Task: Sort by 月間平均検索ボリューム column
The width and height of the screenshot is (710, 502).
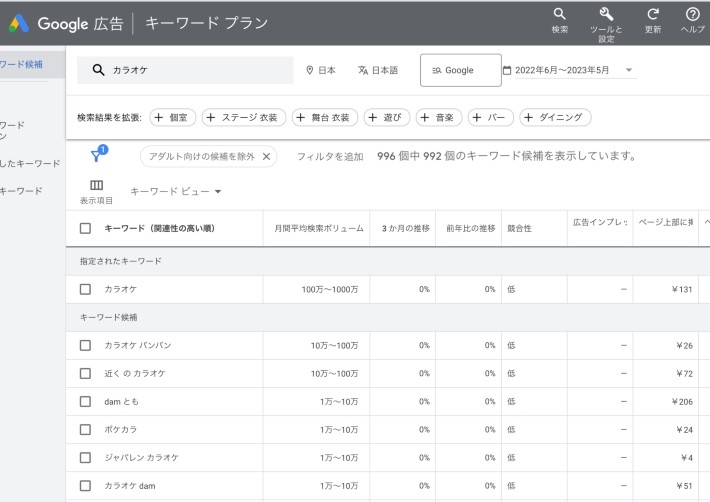Action: click(319, 228)
